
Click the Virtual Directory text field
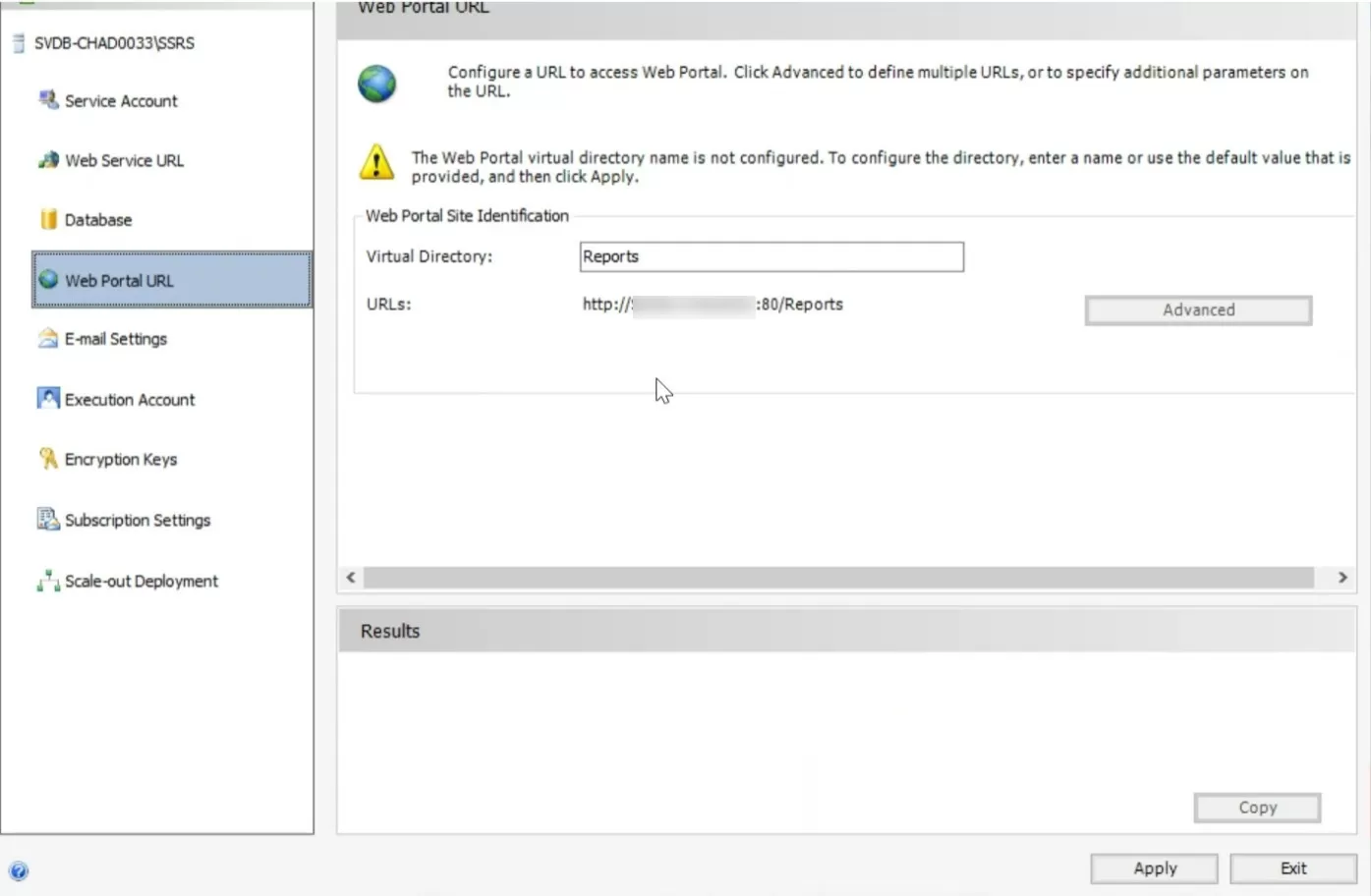coord(771,256)
